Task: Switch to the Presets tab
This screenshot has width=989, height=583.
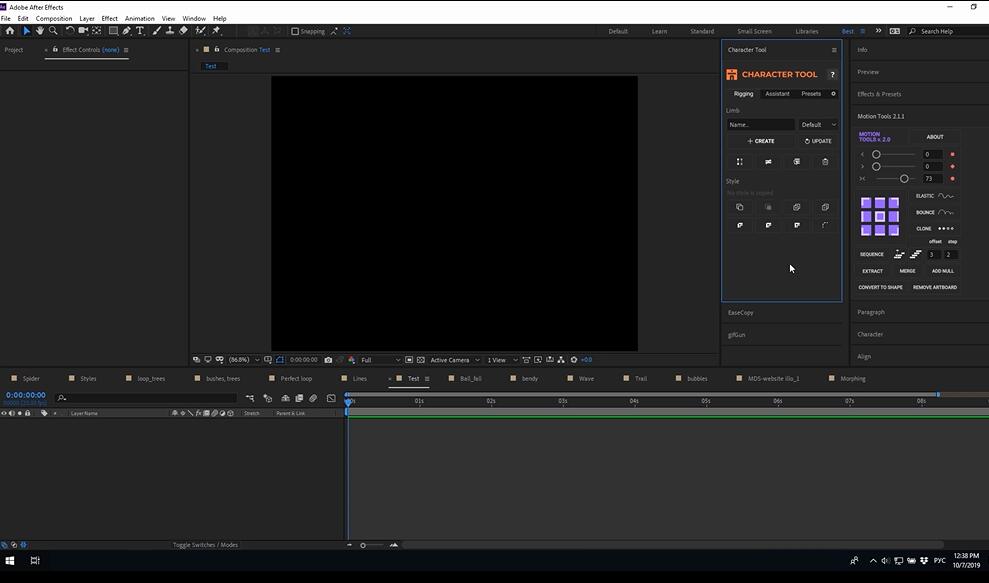Action: (x=811, y=93)
